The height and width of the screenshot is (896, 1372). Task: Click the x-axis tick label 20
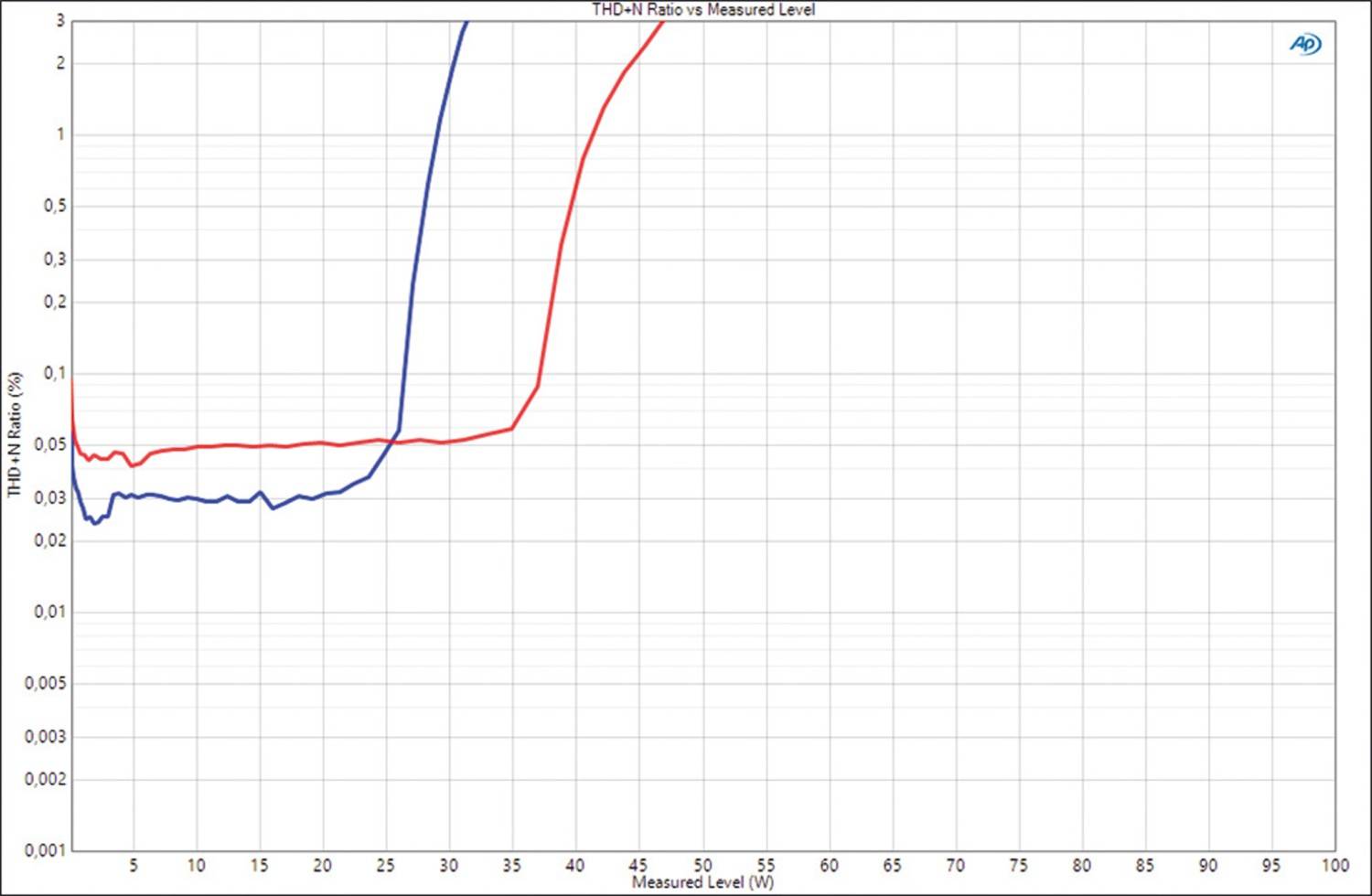[323, 865]
